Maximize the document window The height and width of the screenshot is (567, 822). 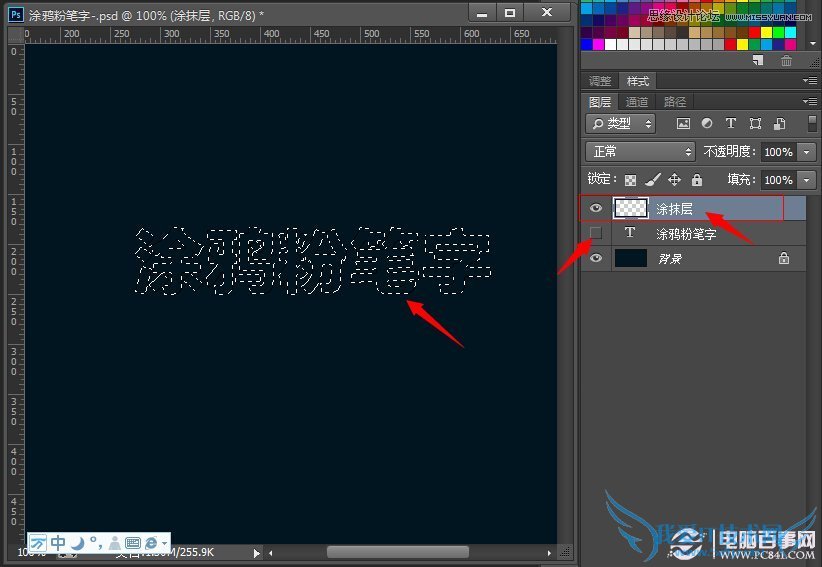tap(510, 13)
